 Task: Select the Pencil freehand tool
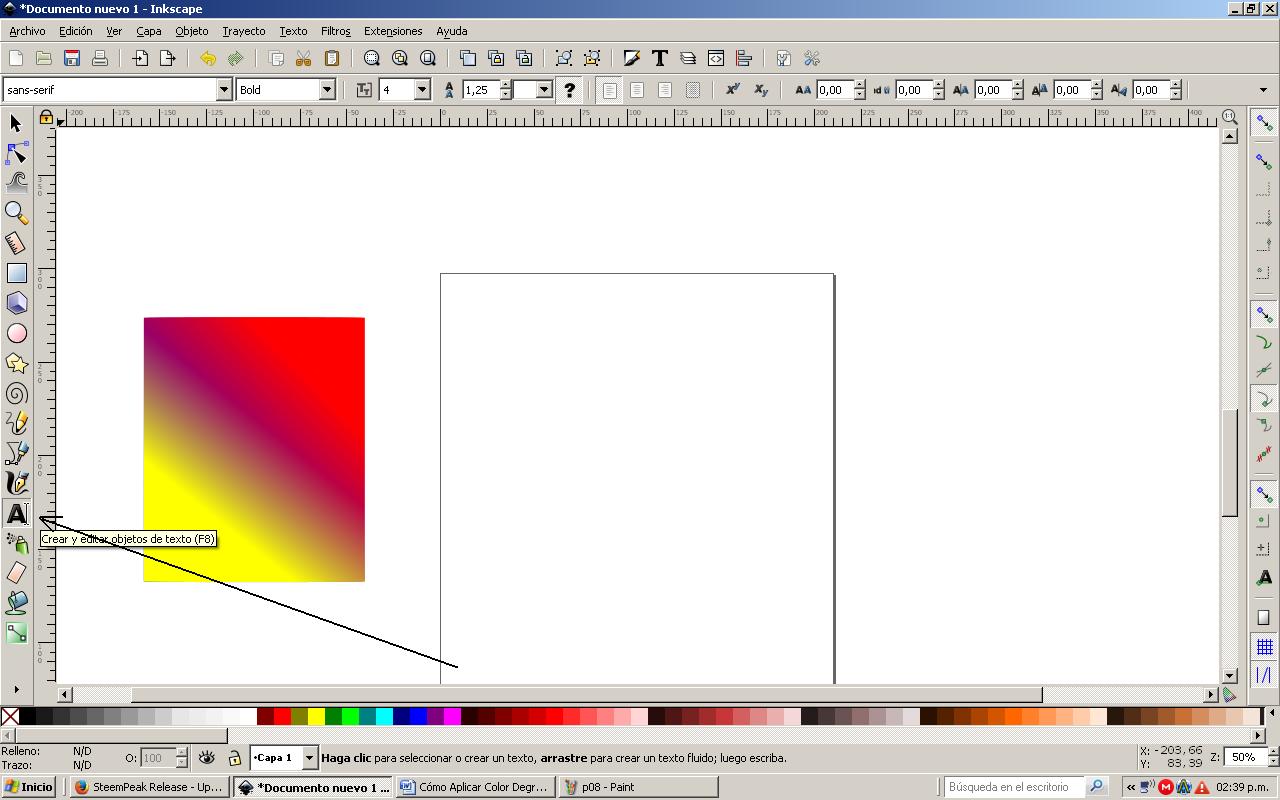point(16,423)
